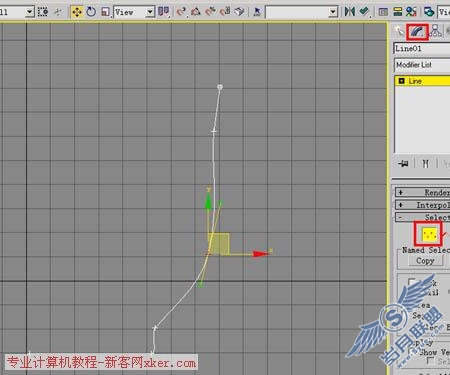Open the Layer Manager icon
Image resolution: width=450 pixels, height=375 pixels.
tap(383, 12)
